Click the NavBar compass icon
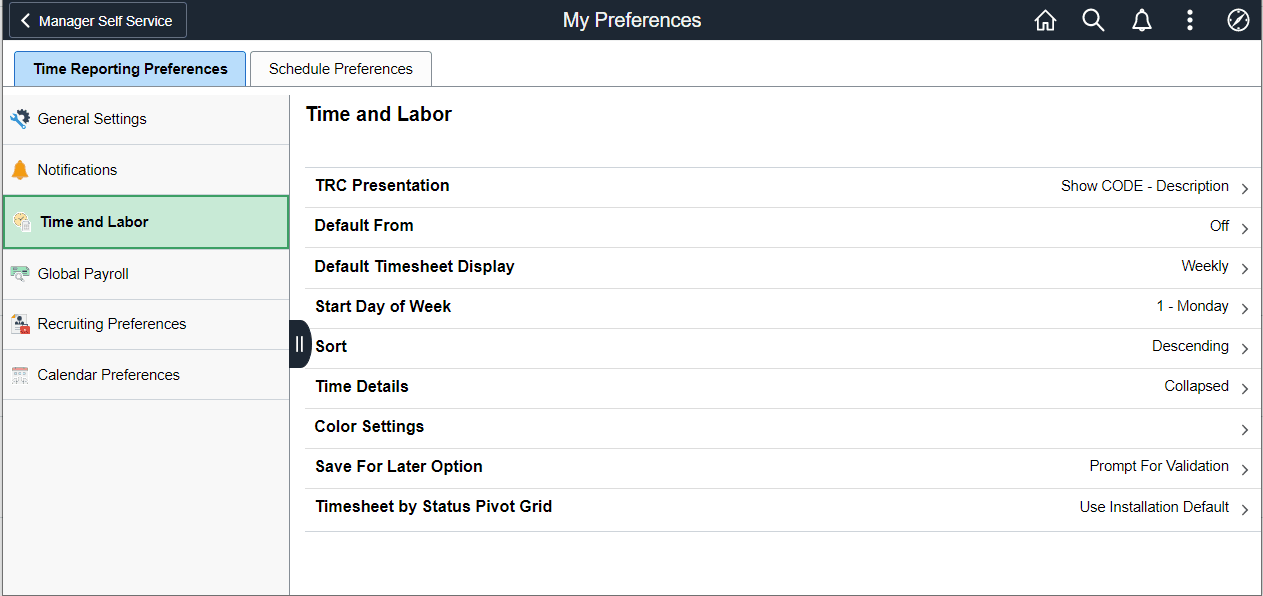The image size is (1263, 596). [x=1238, y=21]
